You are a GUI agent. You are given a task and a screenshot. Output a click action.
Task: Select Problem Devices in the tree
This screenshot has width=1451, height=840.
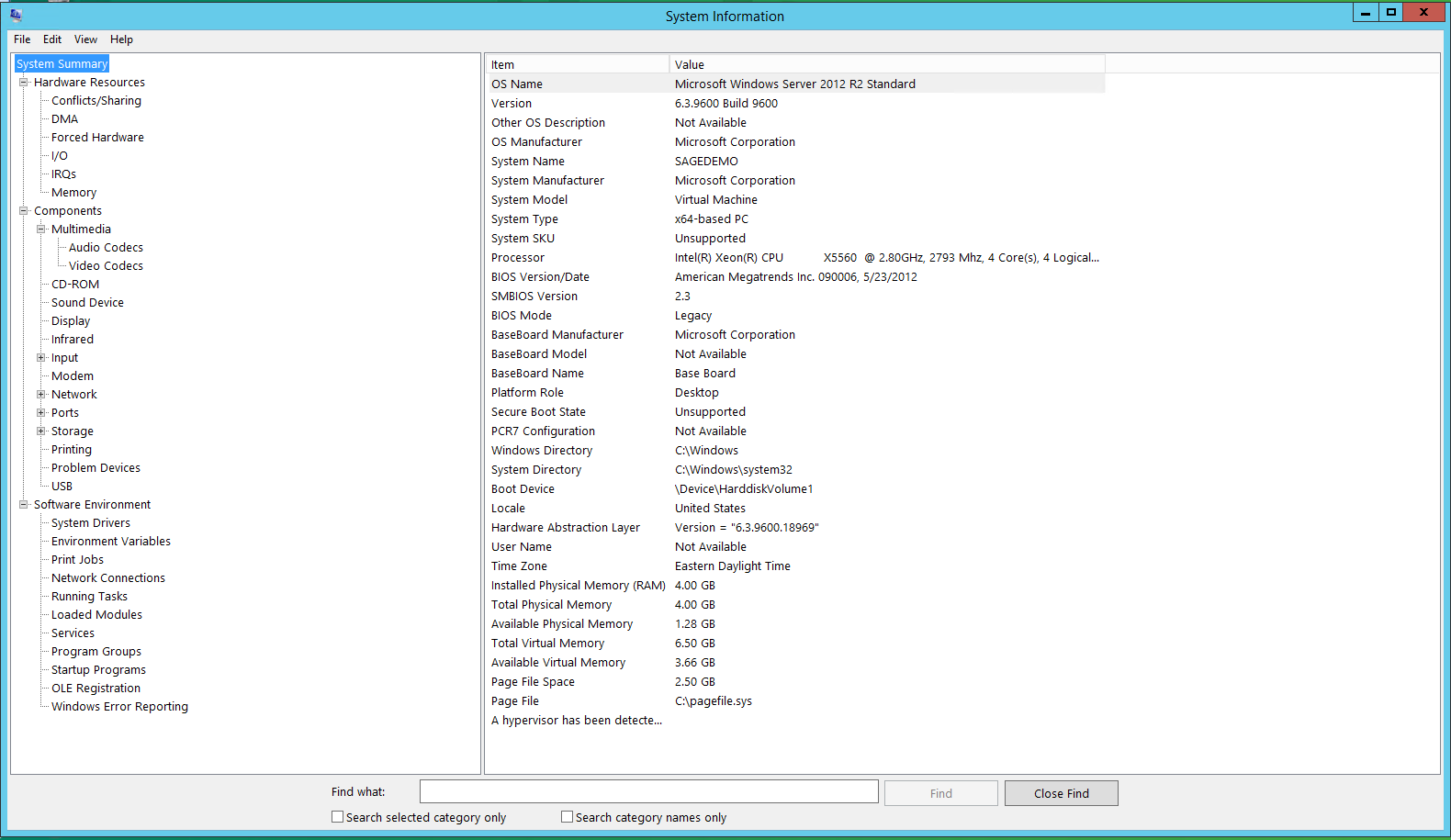[x=96, y=468]
